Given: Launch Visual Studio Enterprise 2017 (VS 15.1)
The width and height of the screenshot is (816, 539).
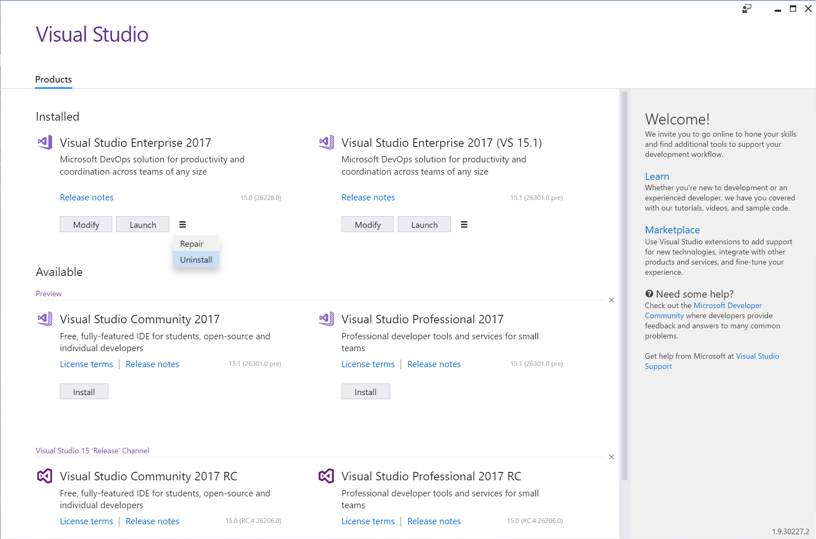Looking at the screenshot, I should (x=424, y=225).
